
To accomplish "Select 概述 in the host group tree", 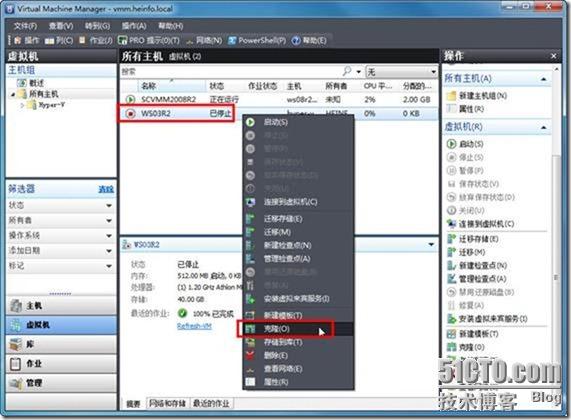I will click(x=36, y=83).
